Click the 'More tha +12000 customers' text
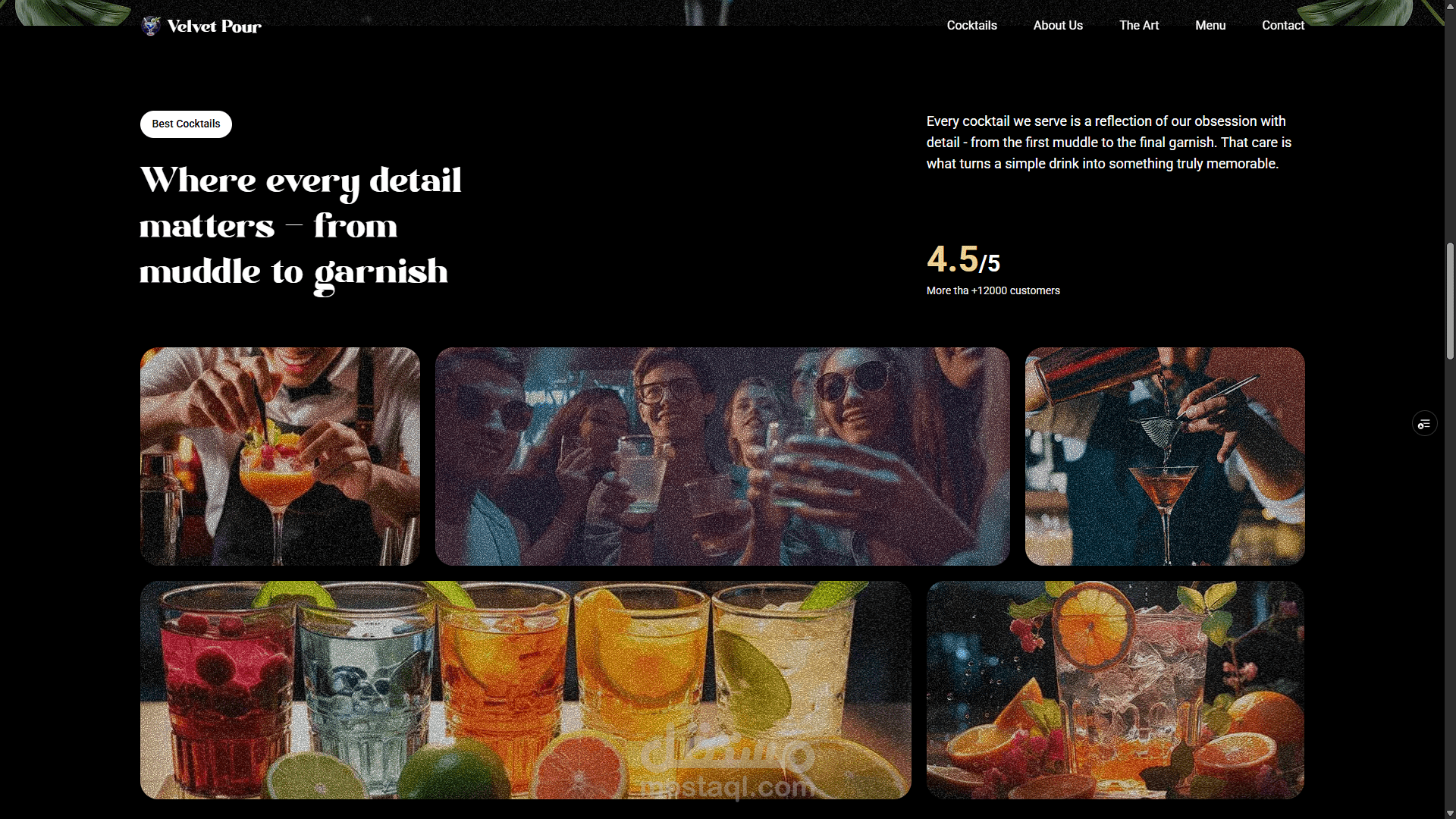This screenshot has height=819, width=1456. point(993,290)
